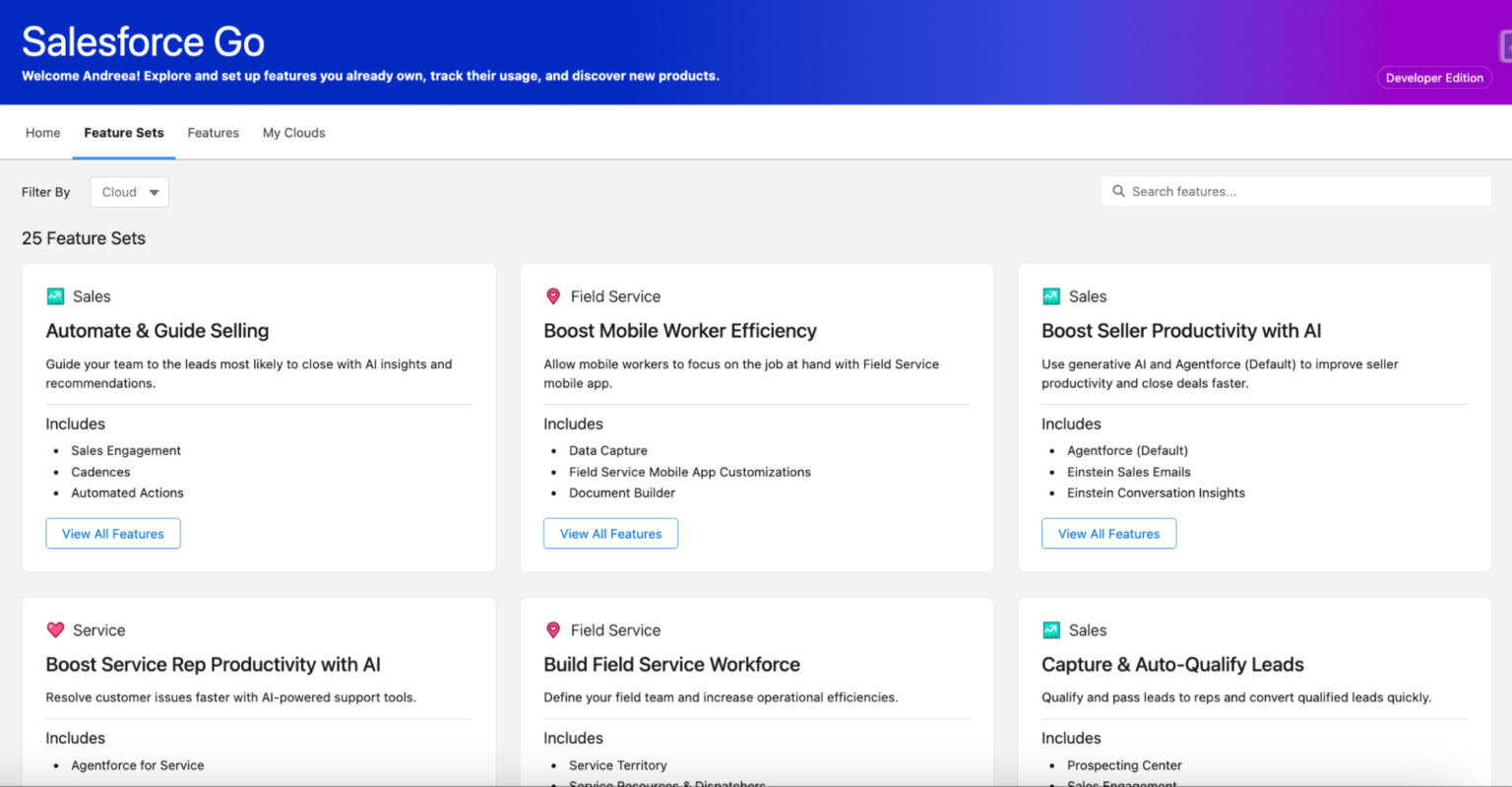Switch to the Features tab

(x=214, y=133)
